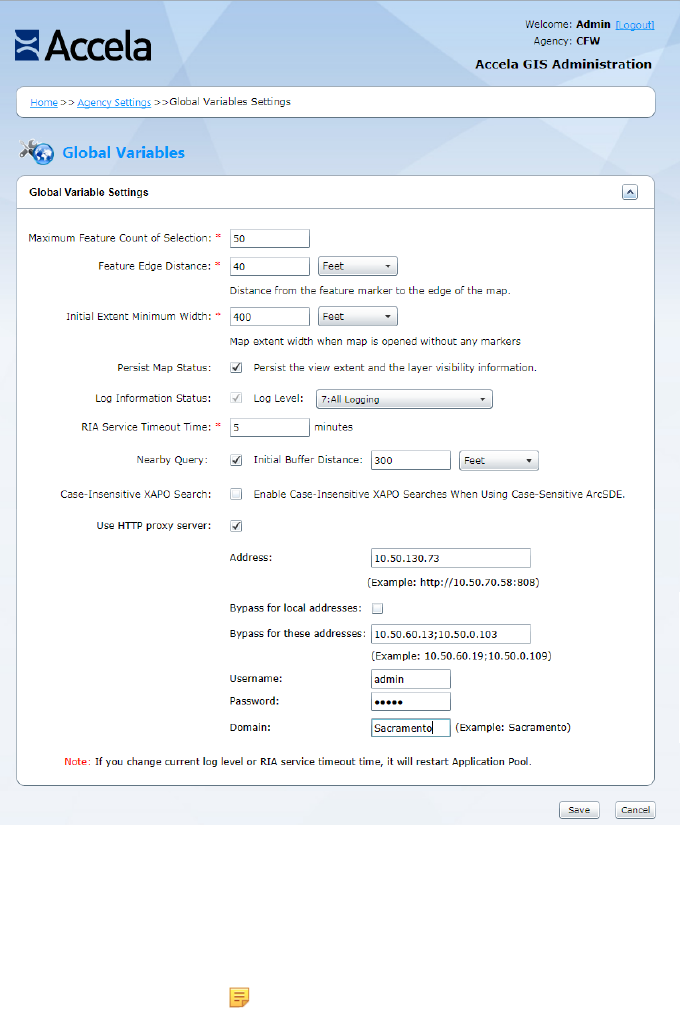
Task: Click the Accela logo icon
Action: [x=27, y=45]
